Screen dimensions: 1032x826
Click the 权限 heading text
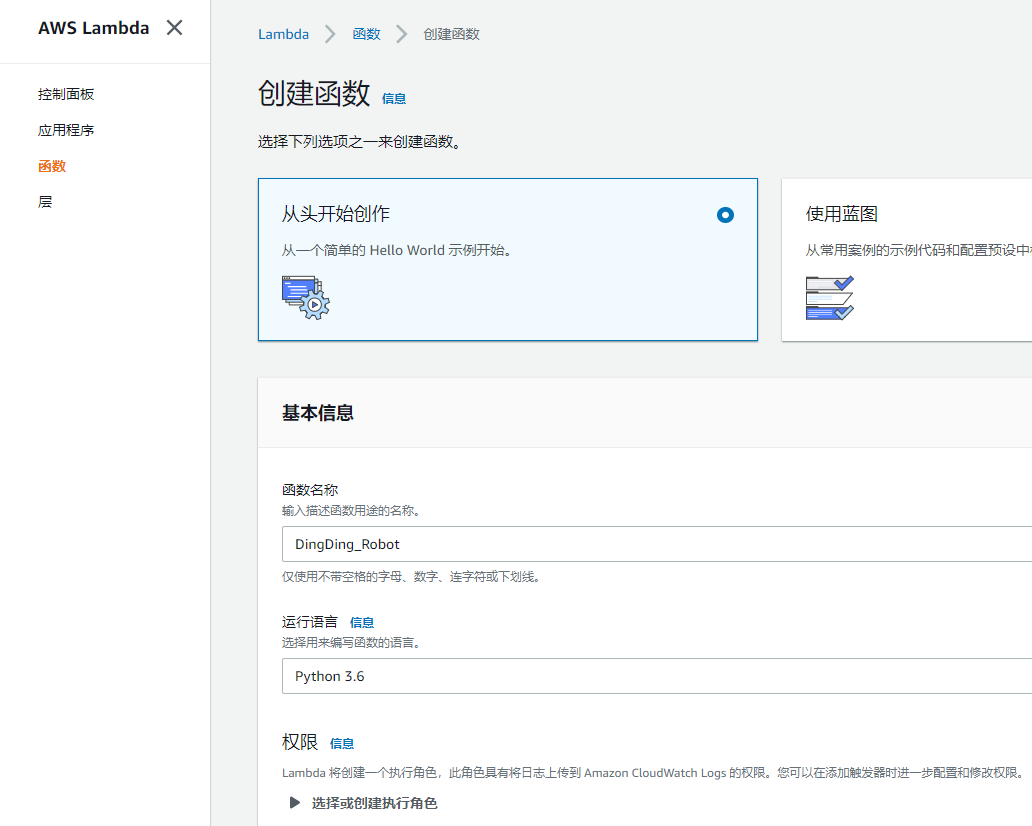click(300, 742)
